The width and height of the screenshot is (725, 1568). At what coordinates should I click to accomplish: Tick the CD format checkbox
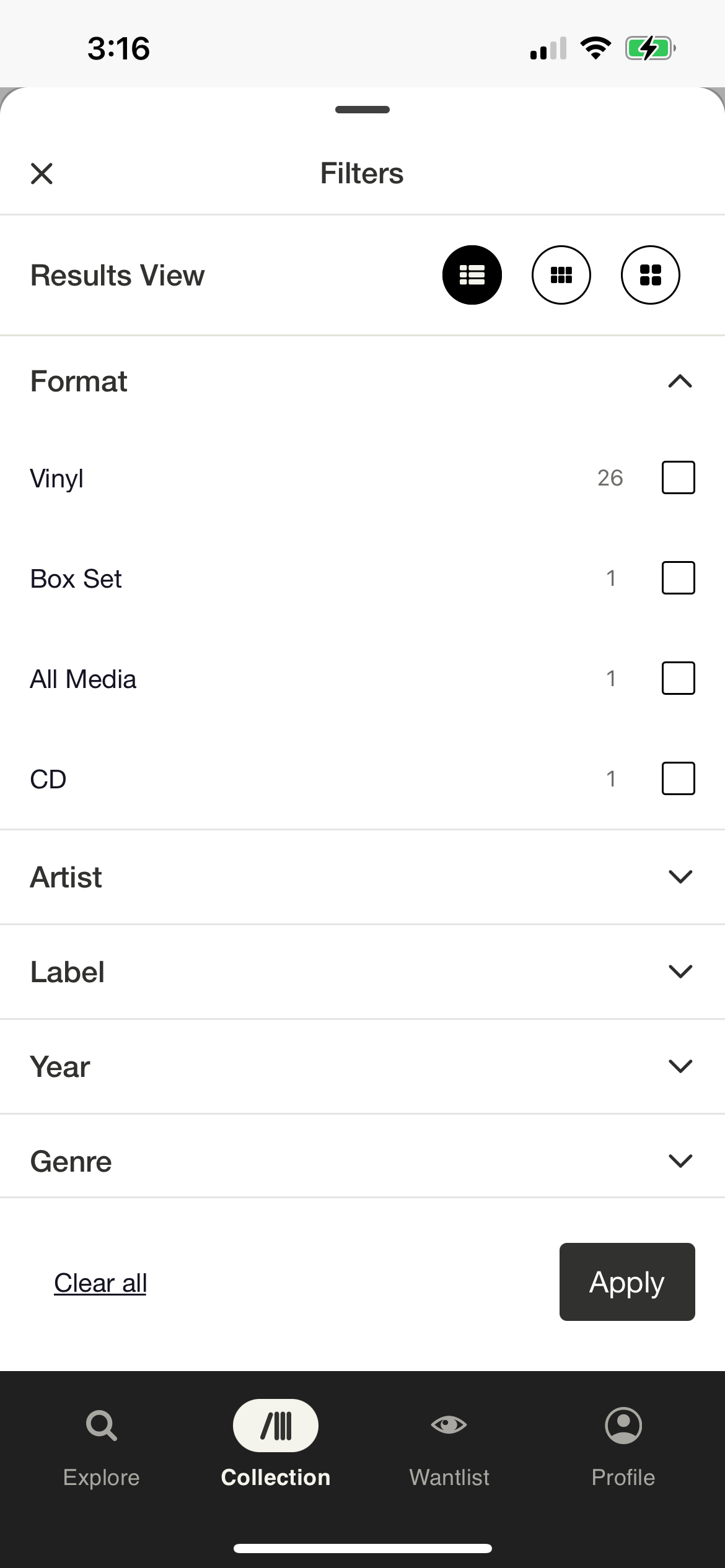(x=678, y=778)
